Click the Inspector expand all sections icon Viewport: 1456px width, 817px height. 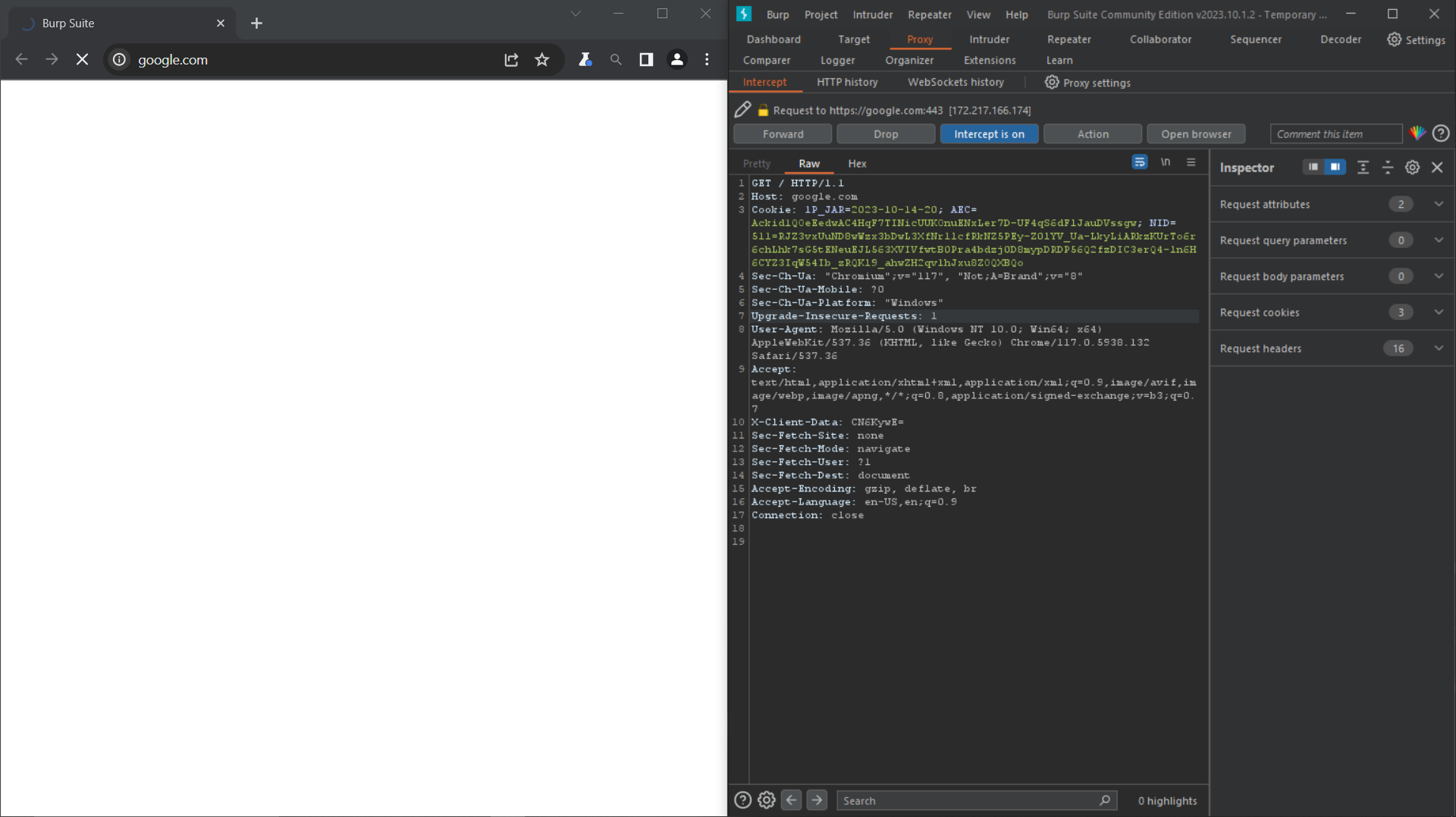1363,168
